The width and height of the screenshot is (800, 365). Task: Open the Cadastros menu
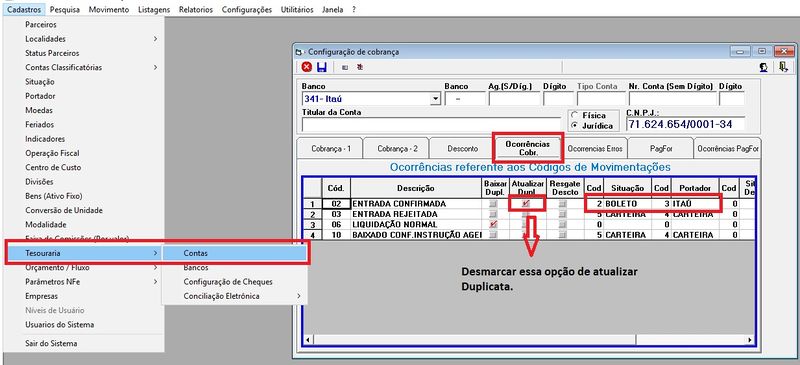pyautogui.click(x=23, y=9)
